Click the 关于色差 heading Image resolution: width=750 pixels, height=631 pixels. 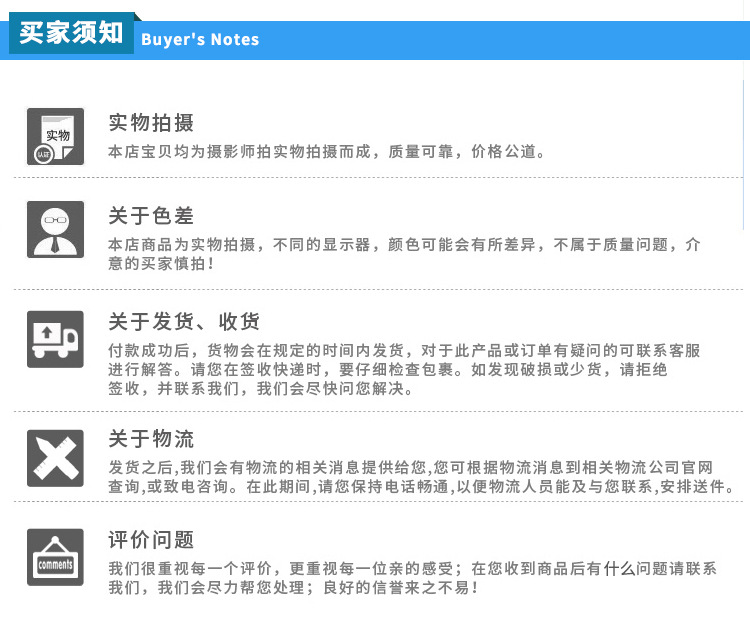point(151,216)
